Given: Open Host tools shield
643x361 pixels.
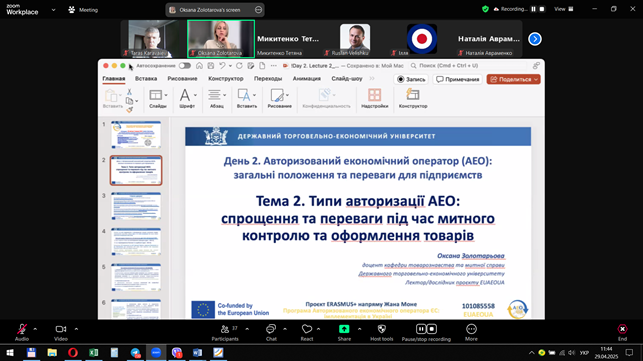Looking at the screenshot, I should coord(382,331).
